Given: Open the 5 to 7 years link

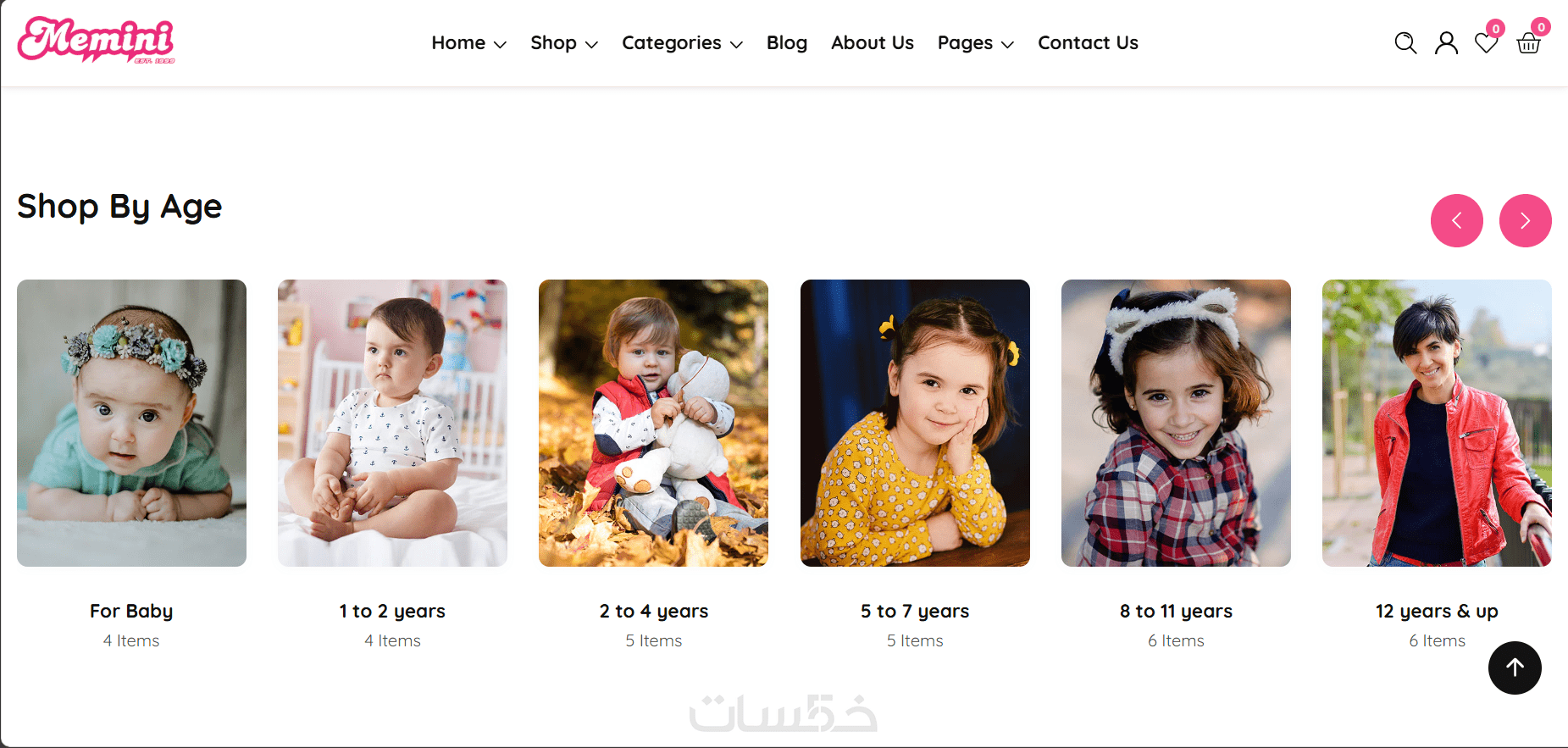Looking at the screenshot, I should 915,611.
